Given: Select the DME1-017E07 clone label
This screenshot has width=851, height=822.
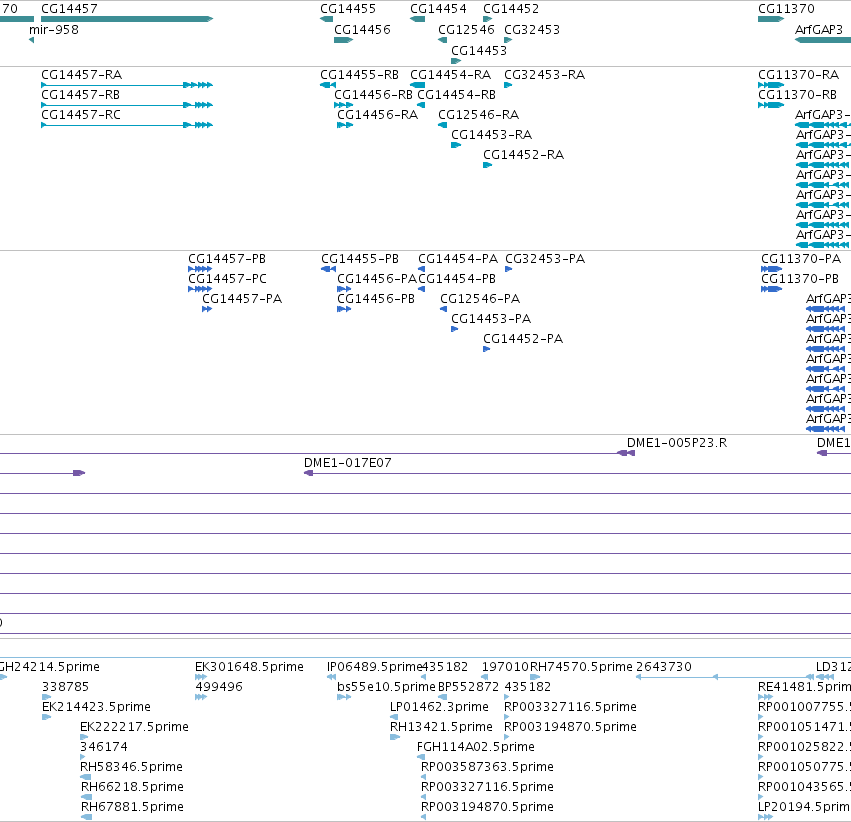Looking at the screenshot, I should tap(347, 462).
